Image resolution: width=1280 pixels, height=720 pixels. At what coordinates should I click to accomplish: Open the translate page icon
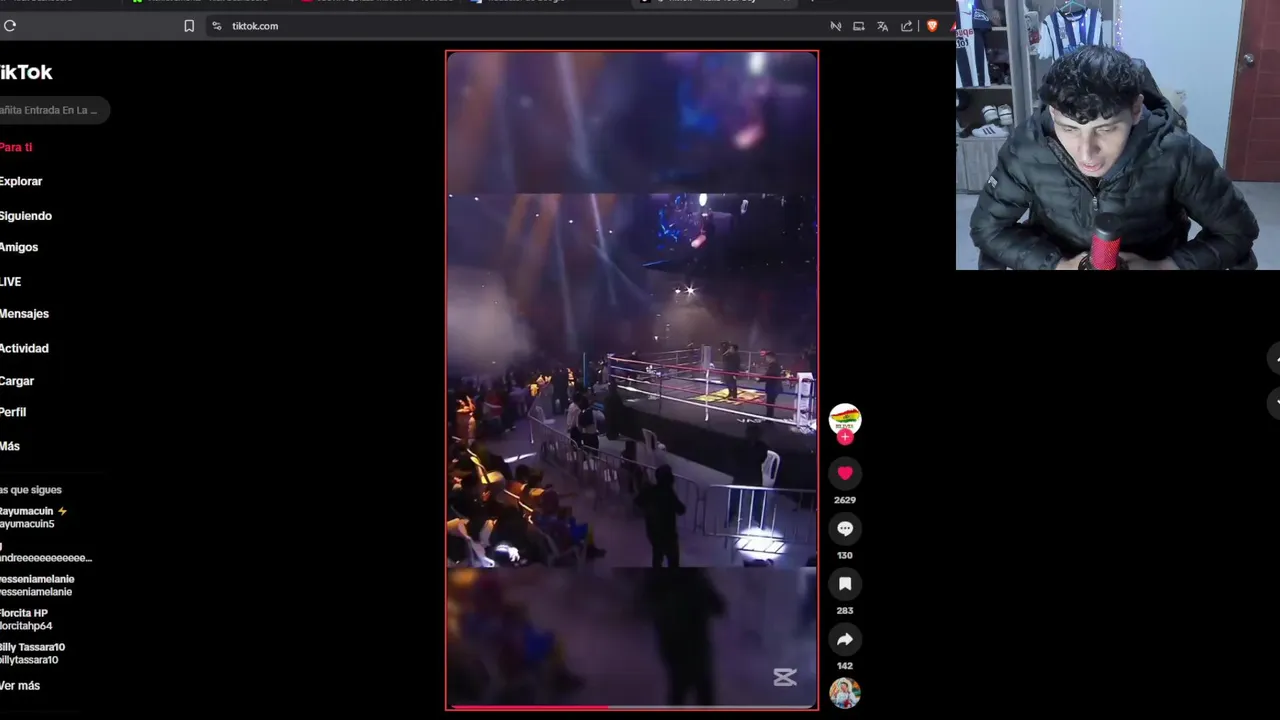coord(883,26)
